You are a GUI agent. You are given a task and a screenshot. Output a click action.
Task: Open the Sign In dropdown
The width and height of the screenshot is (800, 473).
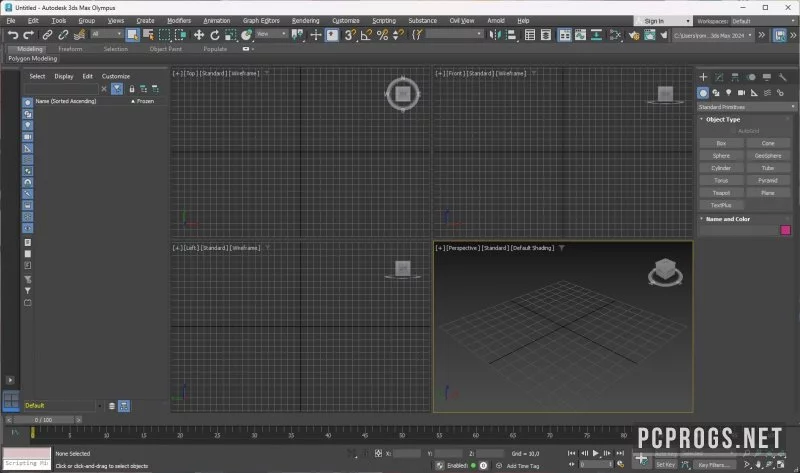point(663,21)
